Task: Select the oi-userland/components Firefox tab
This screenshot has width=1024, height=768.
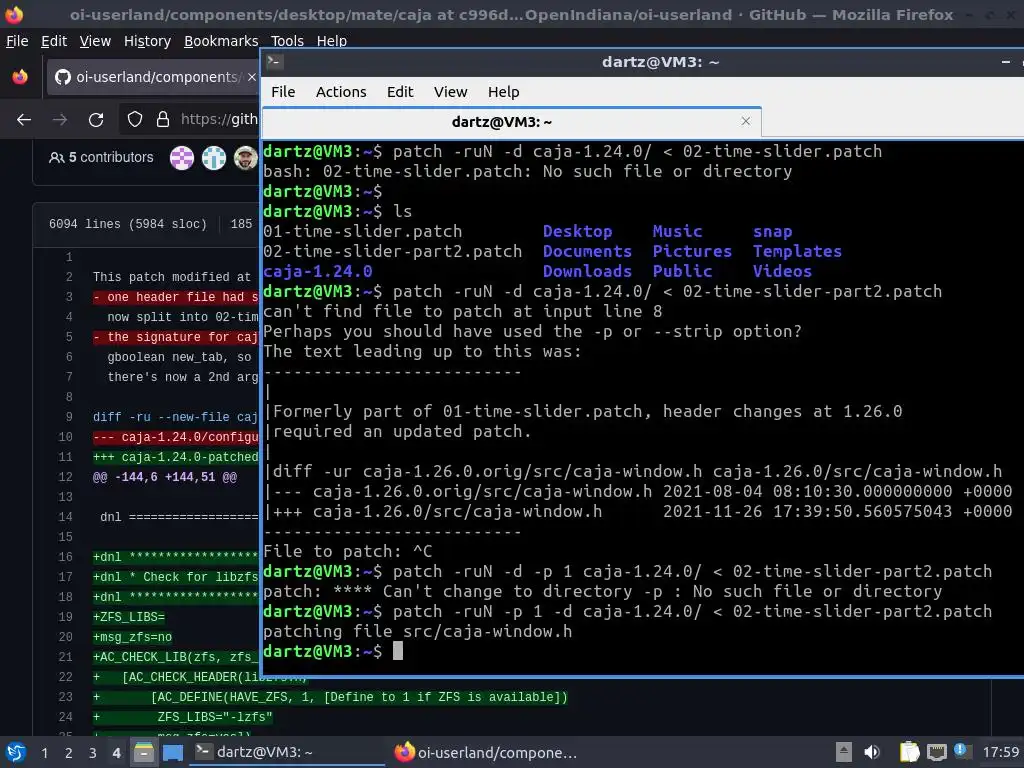Action: click(x=153, y=77)
